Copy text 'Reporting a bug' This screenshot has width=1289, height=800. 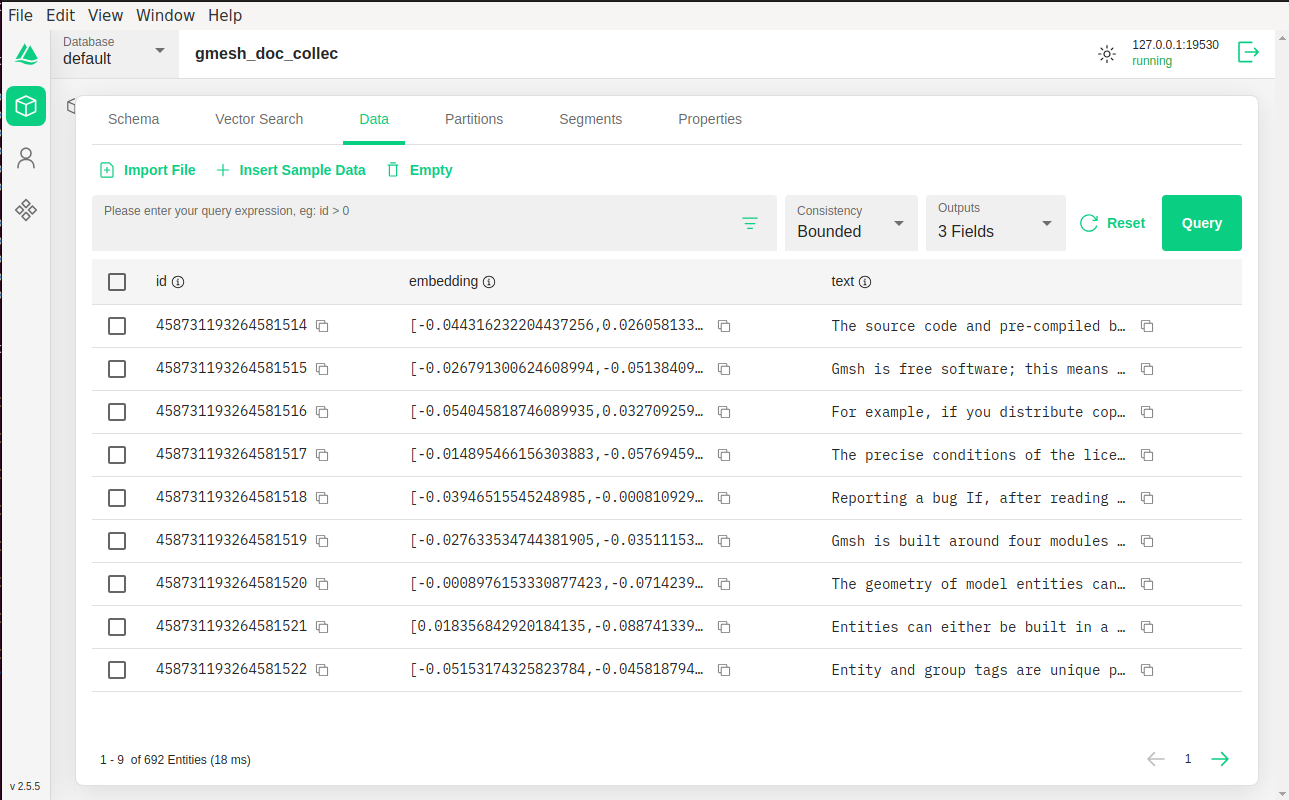coord(1147,498)
